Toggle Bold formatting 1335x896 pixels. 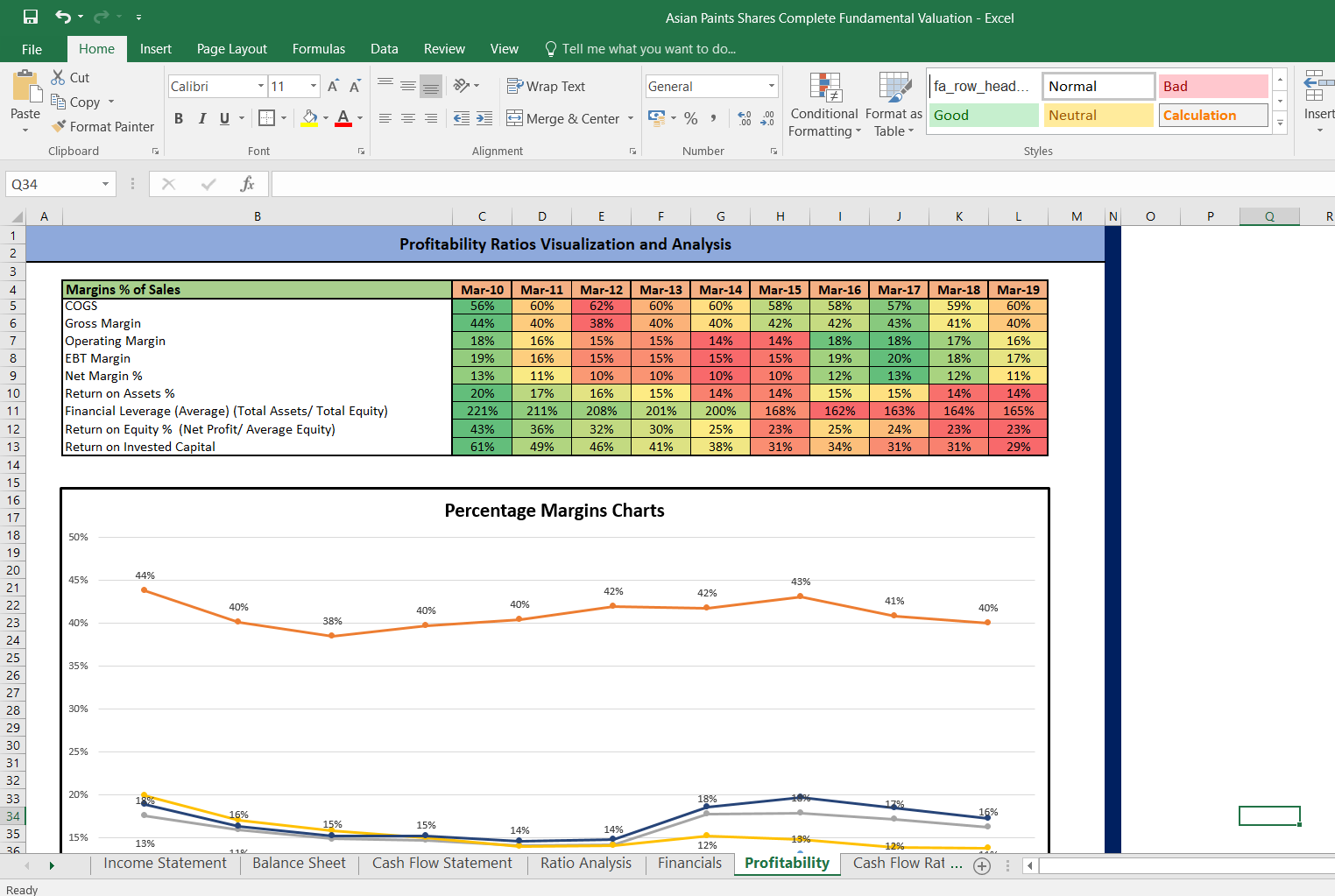[179, 118]
